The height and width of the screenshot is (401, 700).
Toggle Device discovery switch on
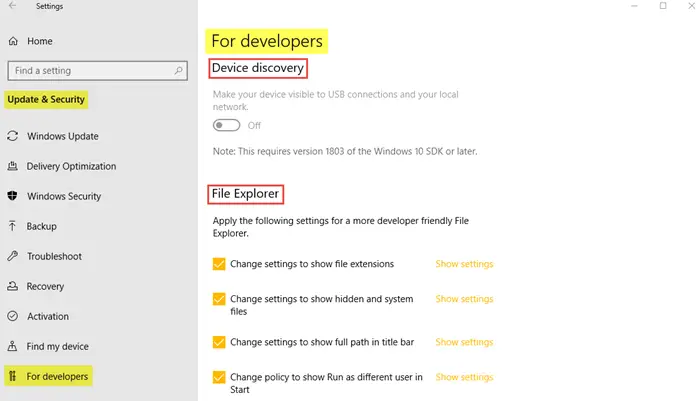[226, 125]
